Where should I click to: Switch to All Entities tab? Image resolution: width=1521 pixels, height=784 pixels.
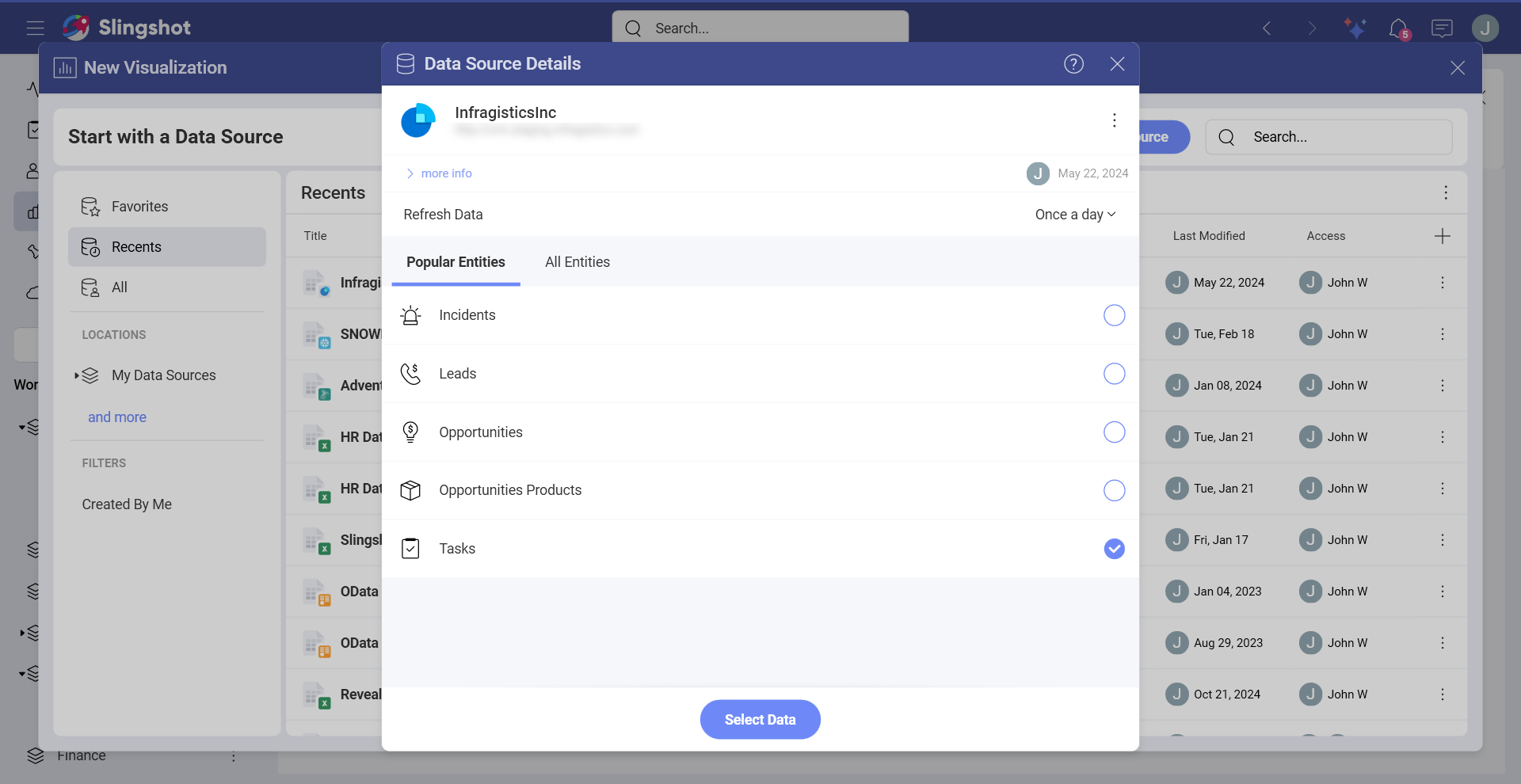coord(578,262)
